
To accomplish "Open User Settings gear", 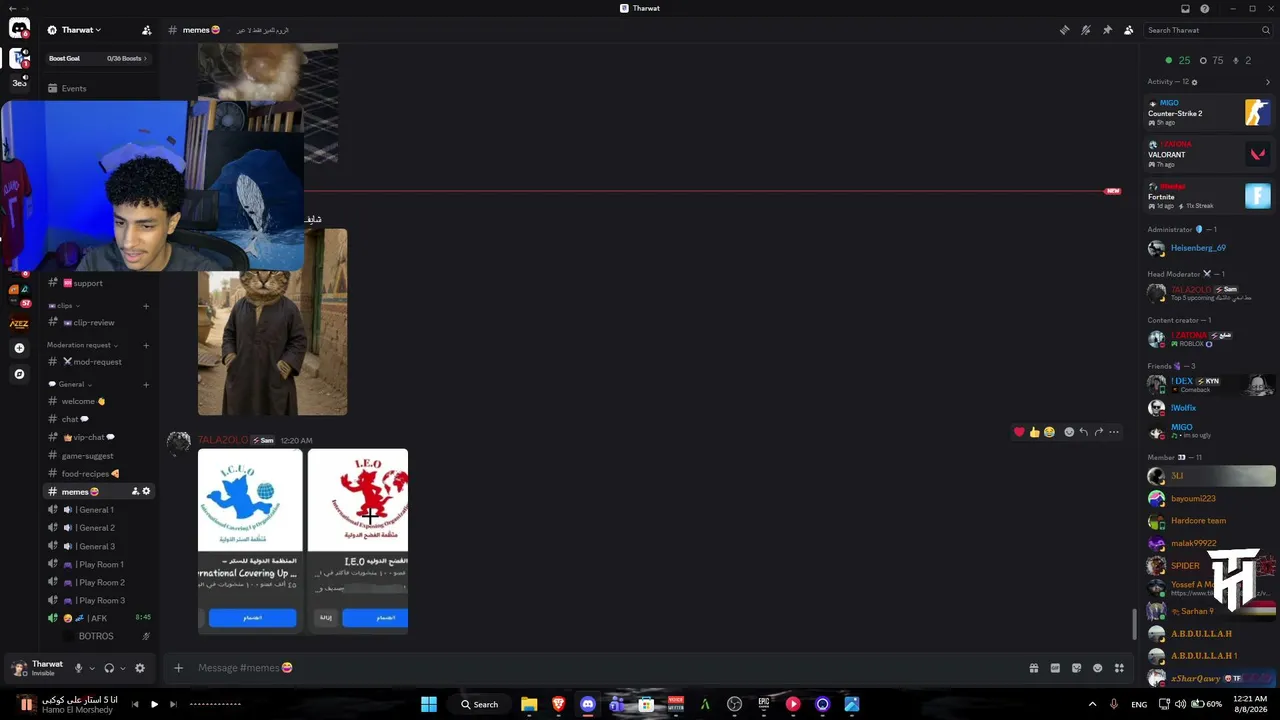I will tap(140, 668).
